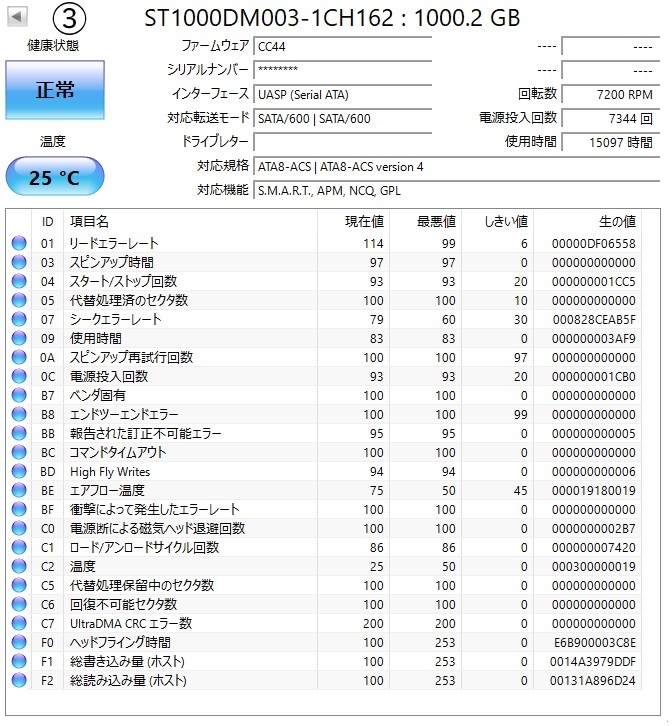Select the interface field UASP (Serial ATA)

[x=343, y=94]
